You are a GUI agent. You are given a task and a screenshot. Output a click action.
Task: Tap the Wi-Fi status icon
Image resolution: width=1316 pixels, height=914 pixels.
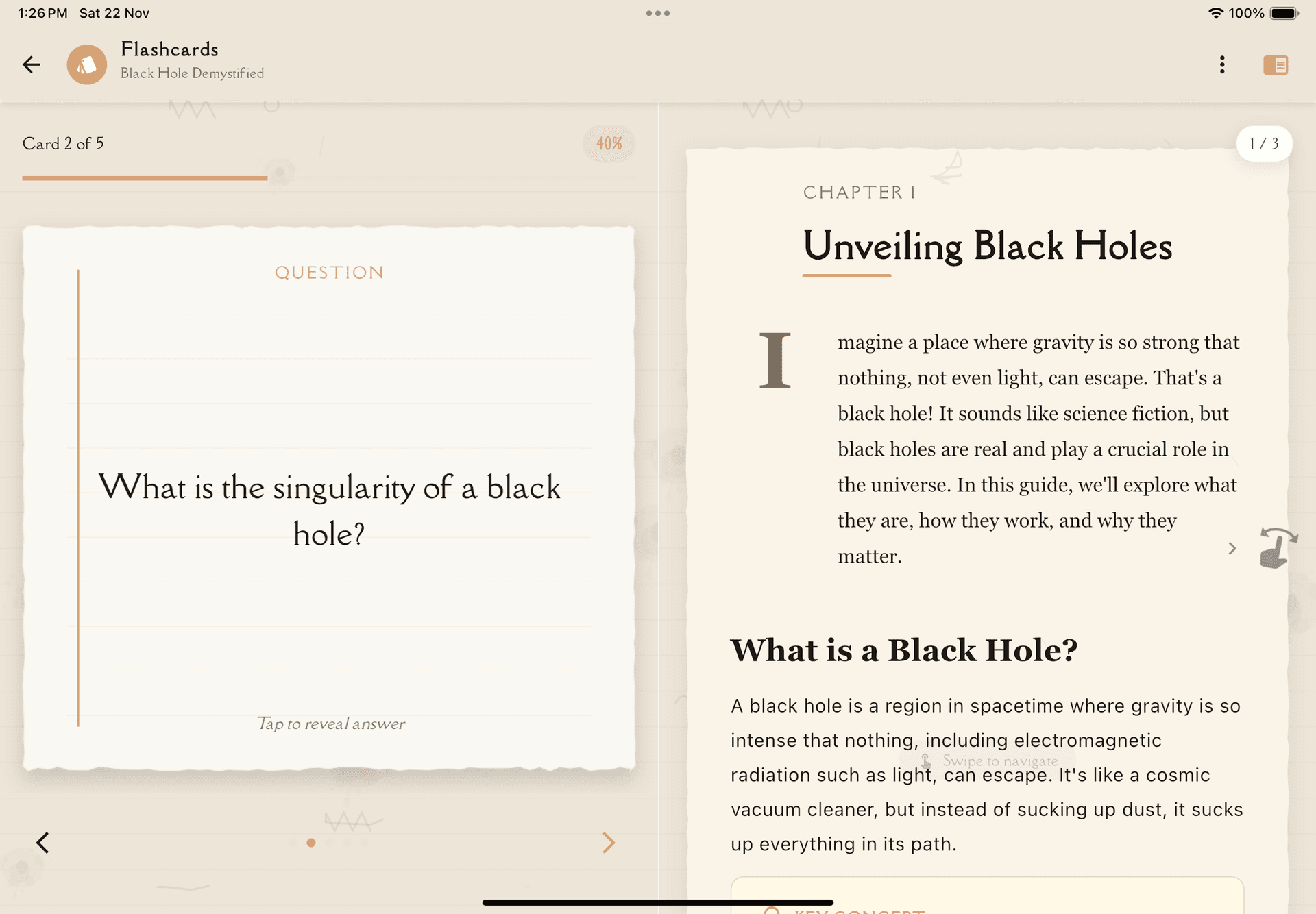[x=1215, y=13]
